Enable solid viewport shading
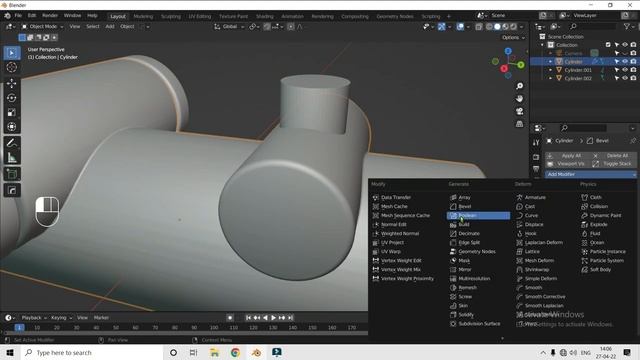Image resolution: width=640 pixels, height=360 pixels. pyautogui.click(x=497, y=27)
